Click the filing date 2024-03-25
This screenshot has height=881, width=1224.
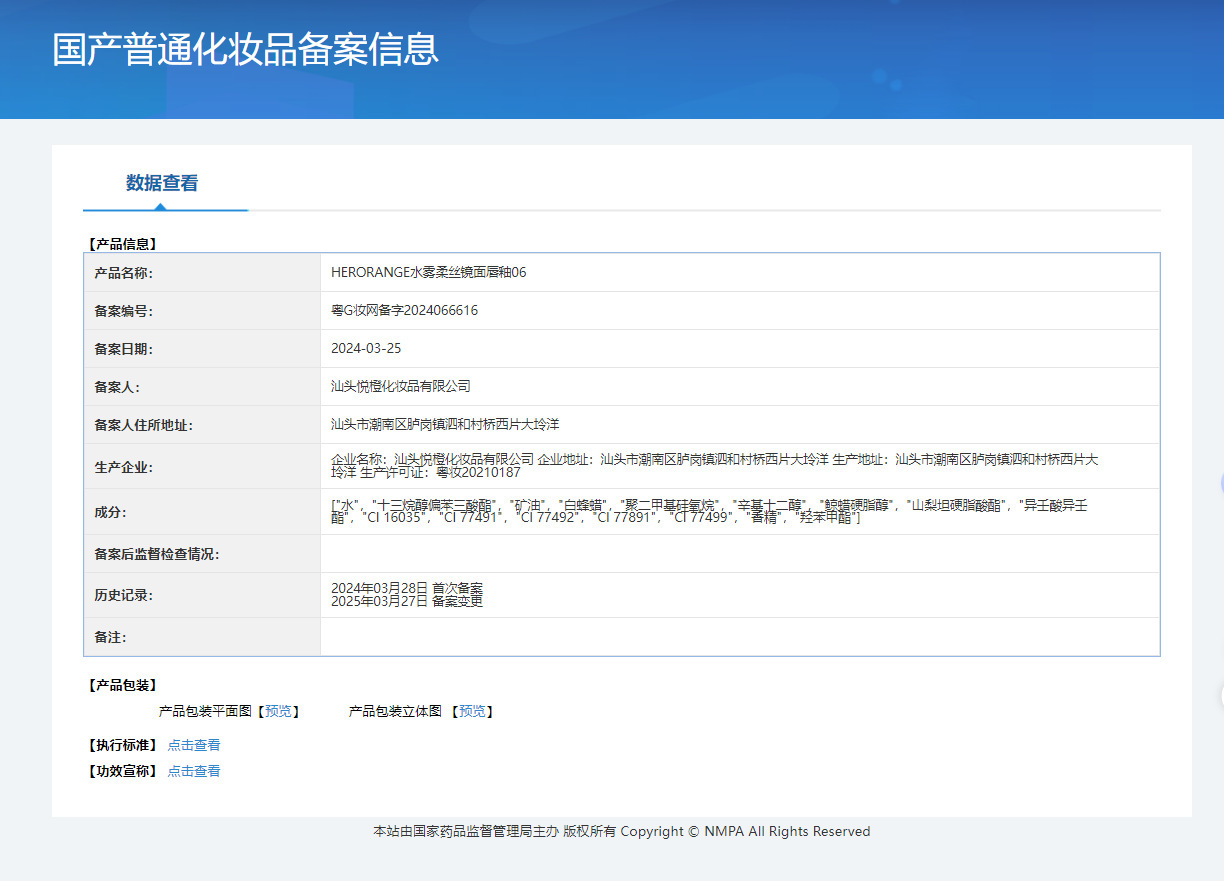[x=366, y=348]
